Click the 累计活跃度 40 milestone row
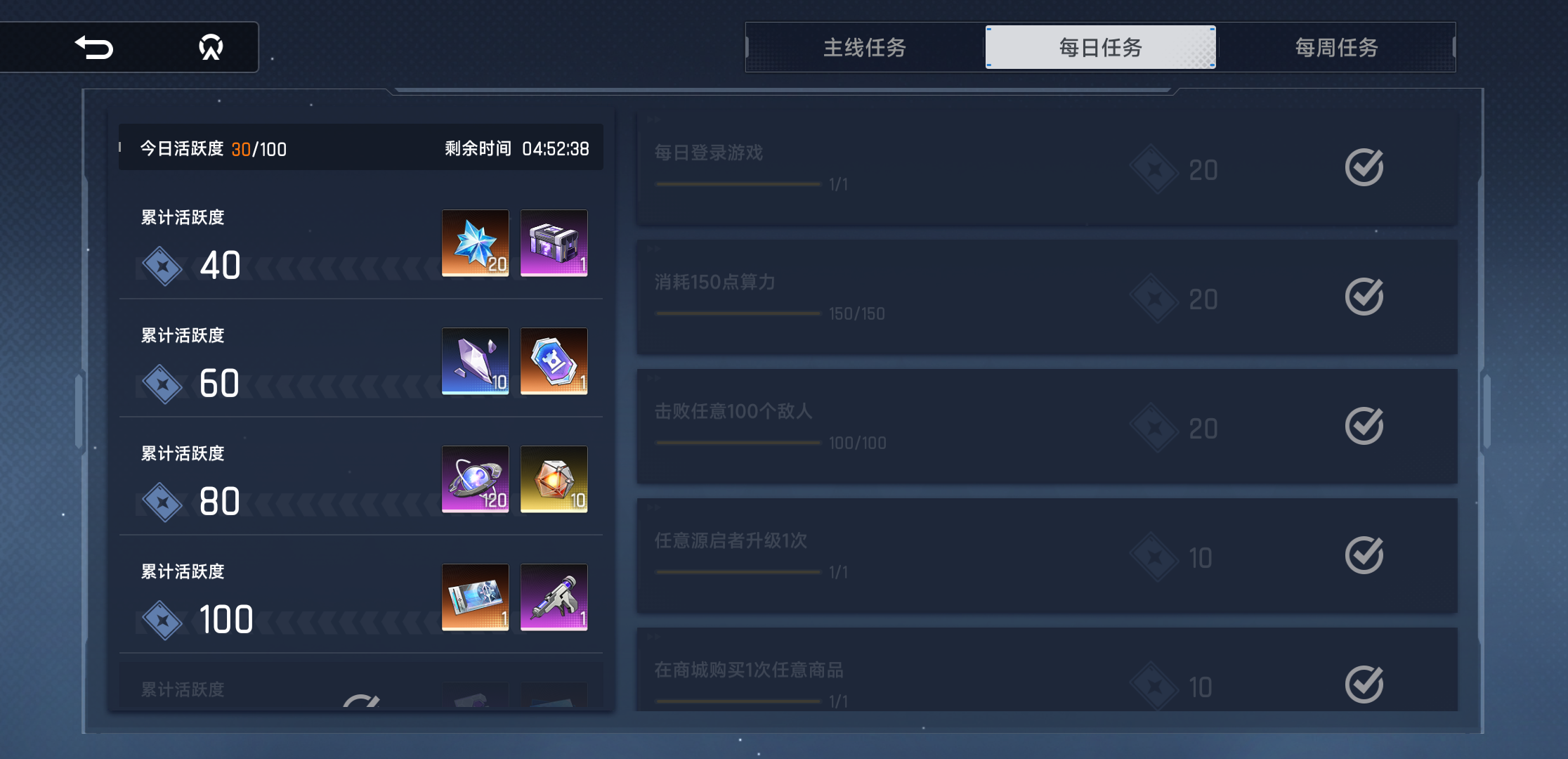Image resolution: width=1568 pixels, height=759 pixels. coord(361,243)
